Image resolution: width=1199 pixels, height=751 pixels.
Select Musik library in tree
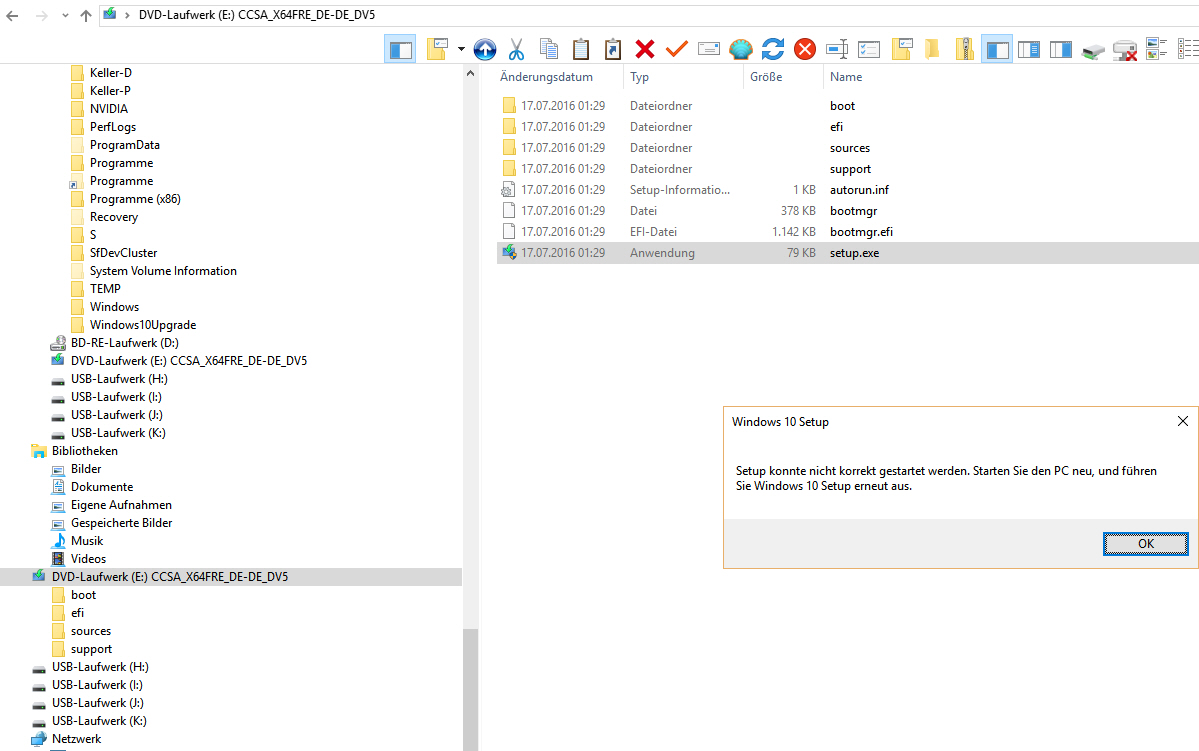(x=86, y=541)
